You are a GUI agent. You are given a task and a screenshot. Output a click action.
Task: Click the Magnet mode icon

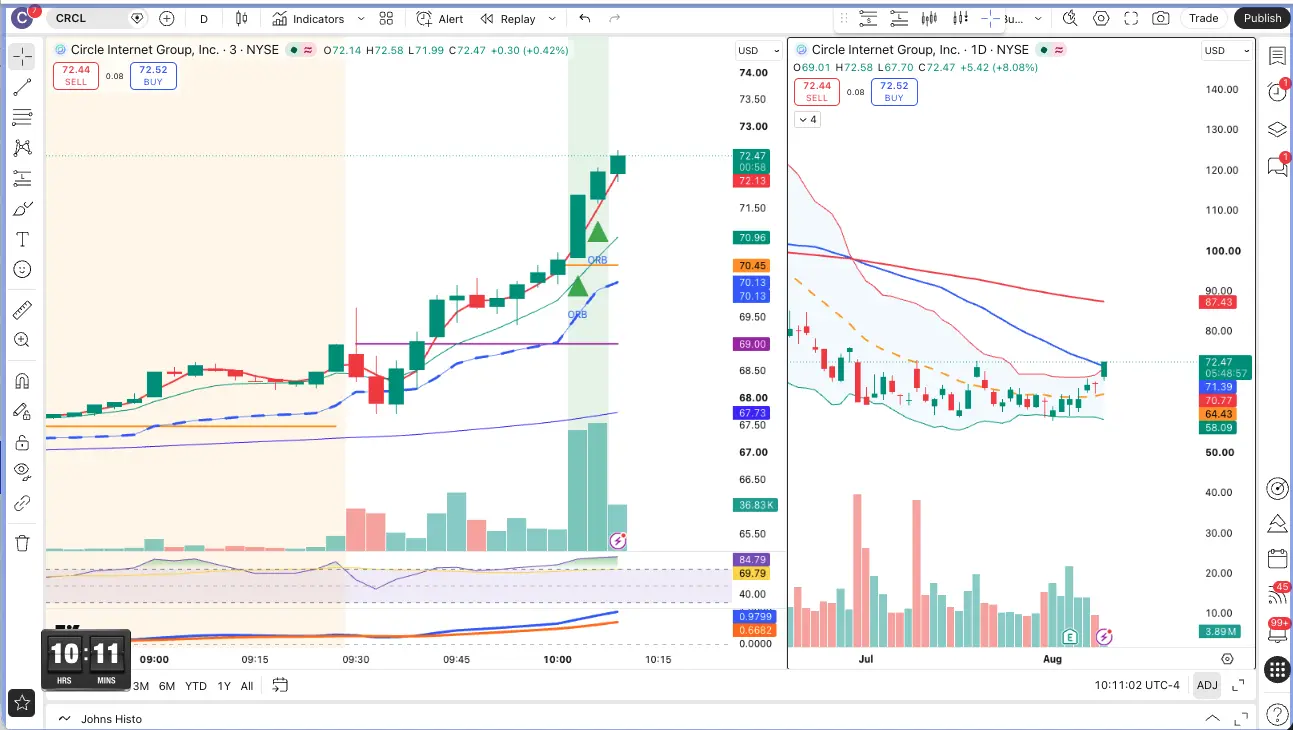22,381
